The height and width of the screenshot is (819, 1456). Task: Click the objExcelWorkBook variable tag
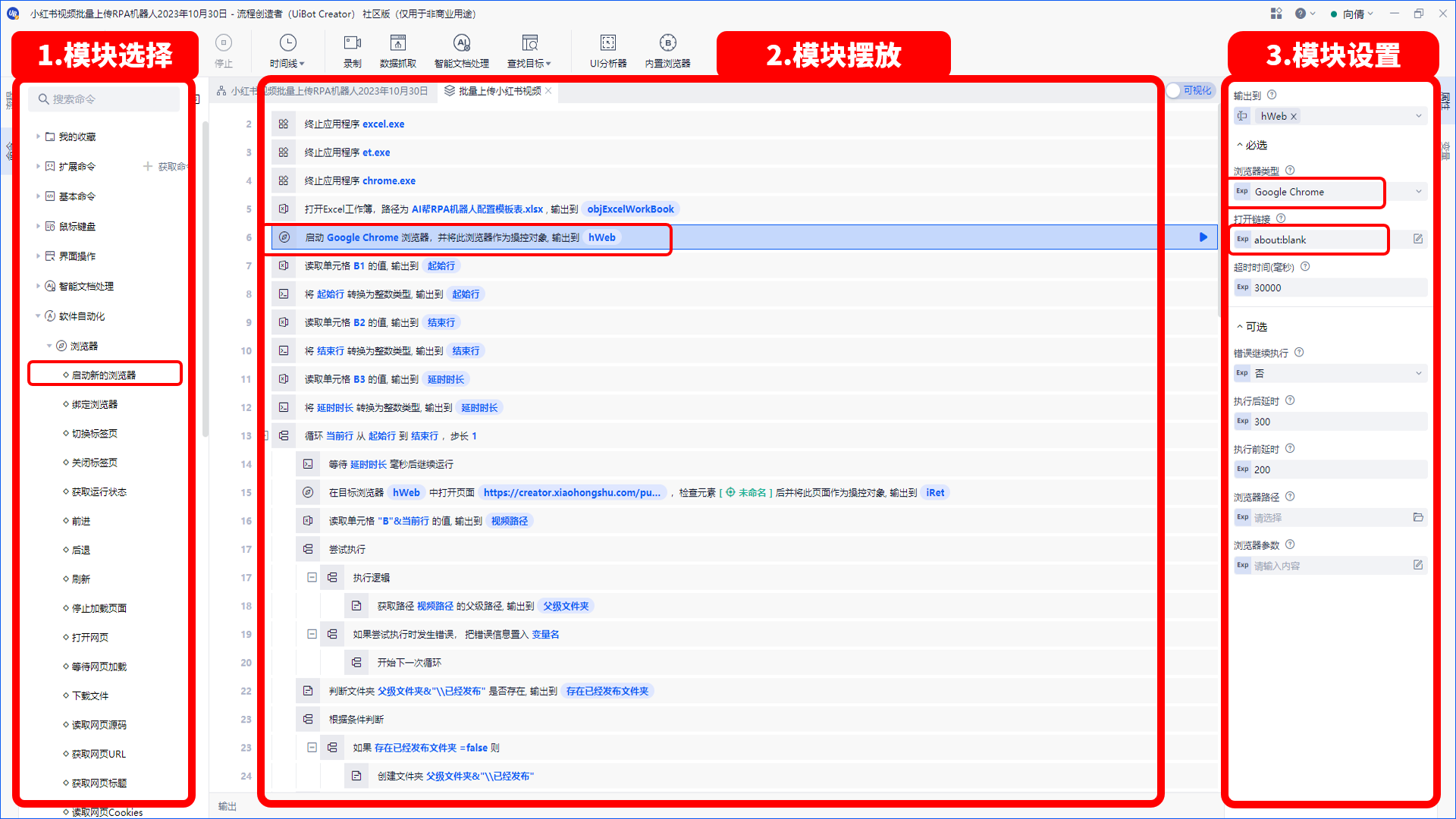pos(630,209)
